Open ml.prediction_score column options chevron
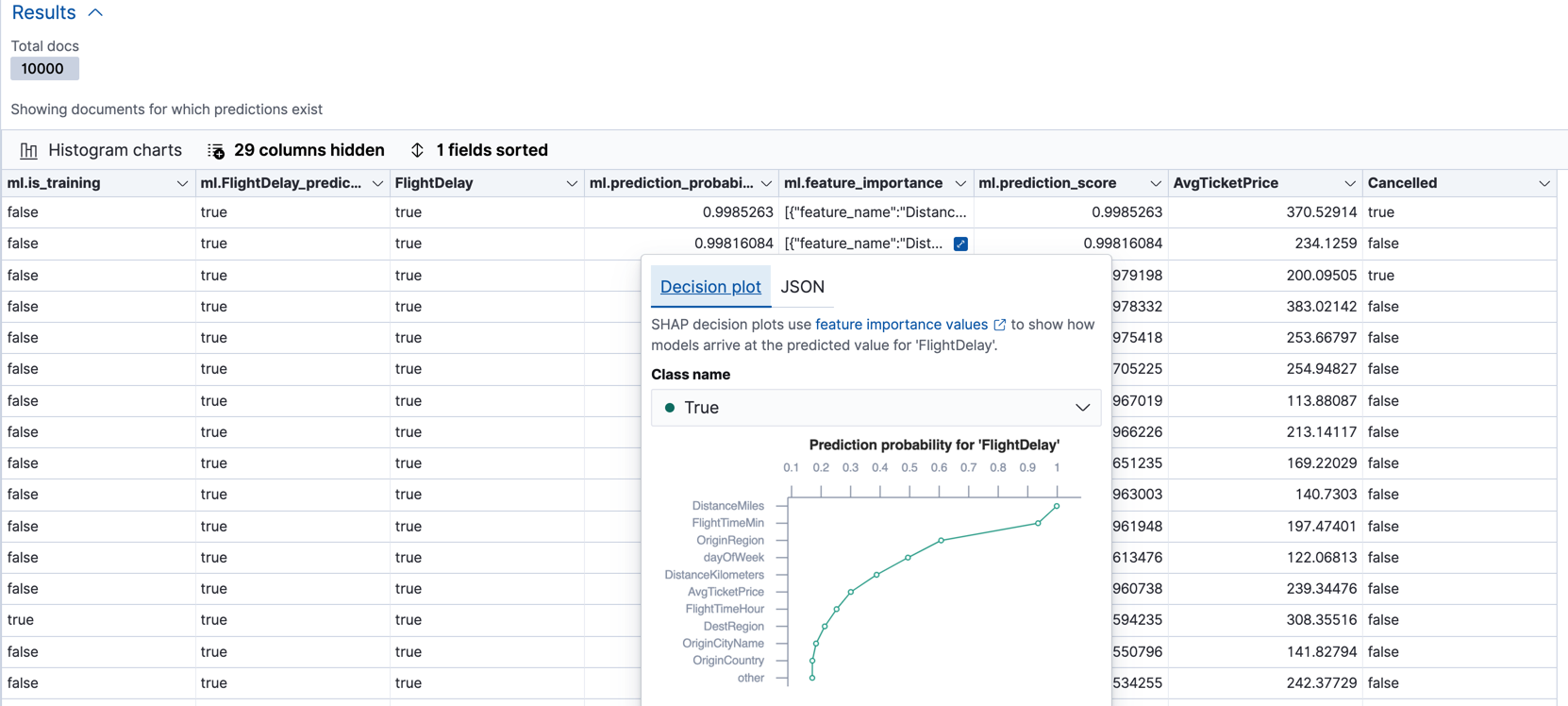This screenshot has width=1568, height=706. coord(1155,184)
